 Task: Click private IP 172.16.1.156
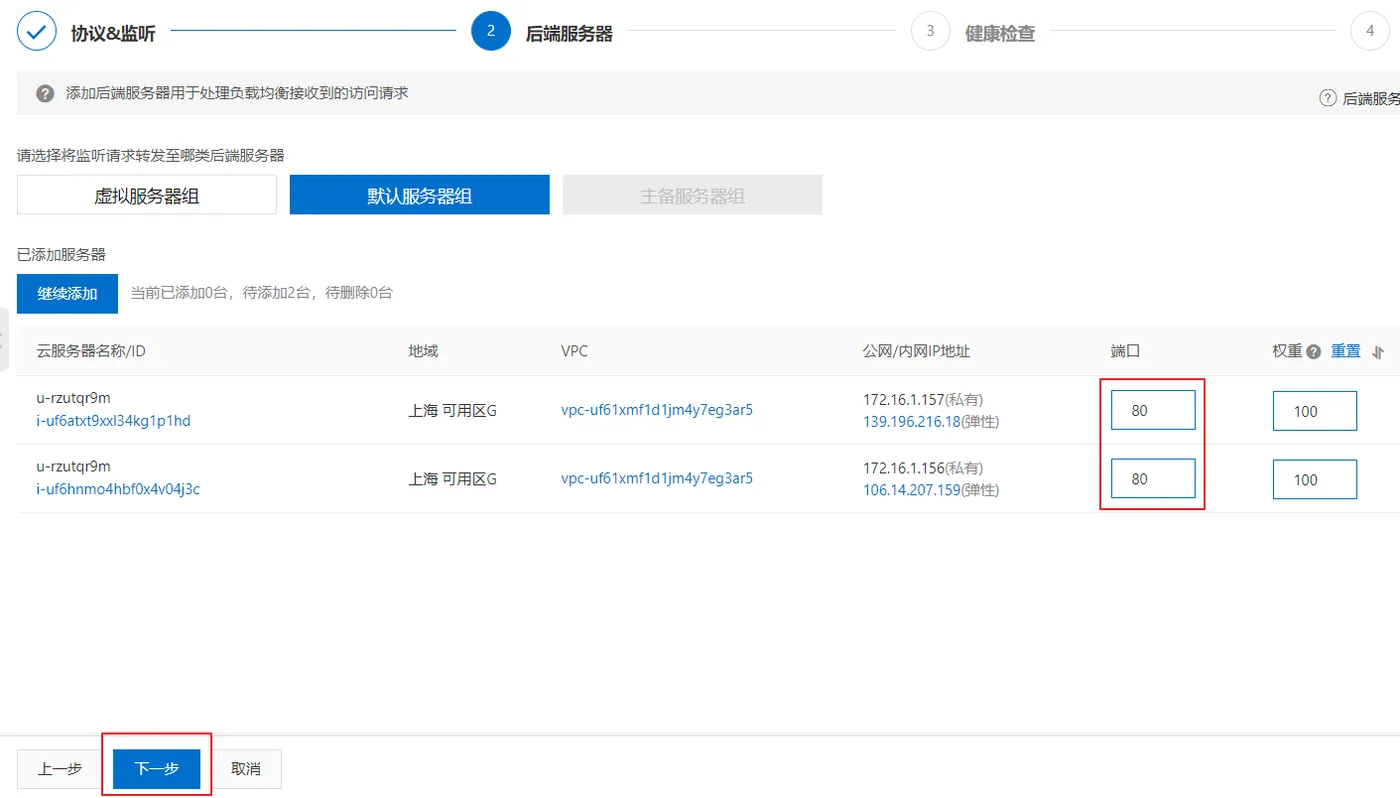tap(904, 468)
